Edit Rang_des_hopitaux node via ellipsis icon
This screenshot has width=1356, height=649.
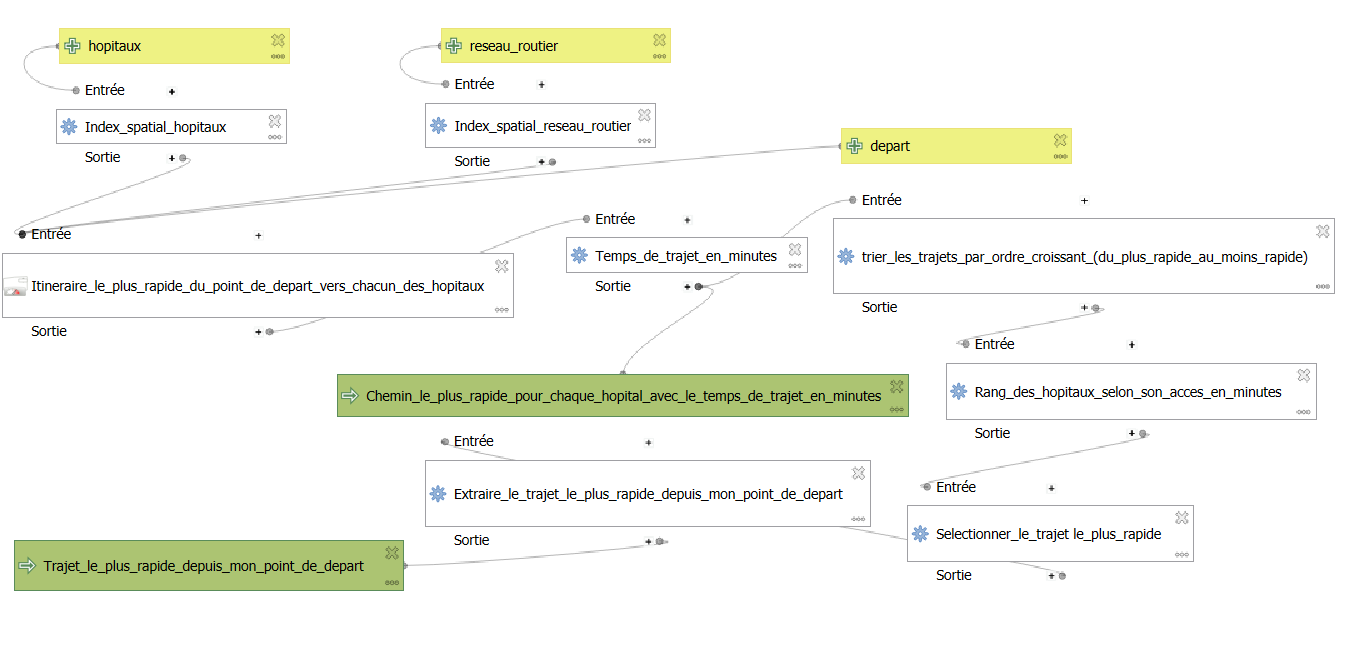1304,412
